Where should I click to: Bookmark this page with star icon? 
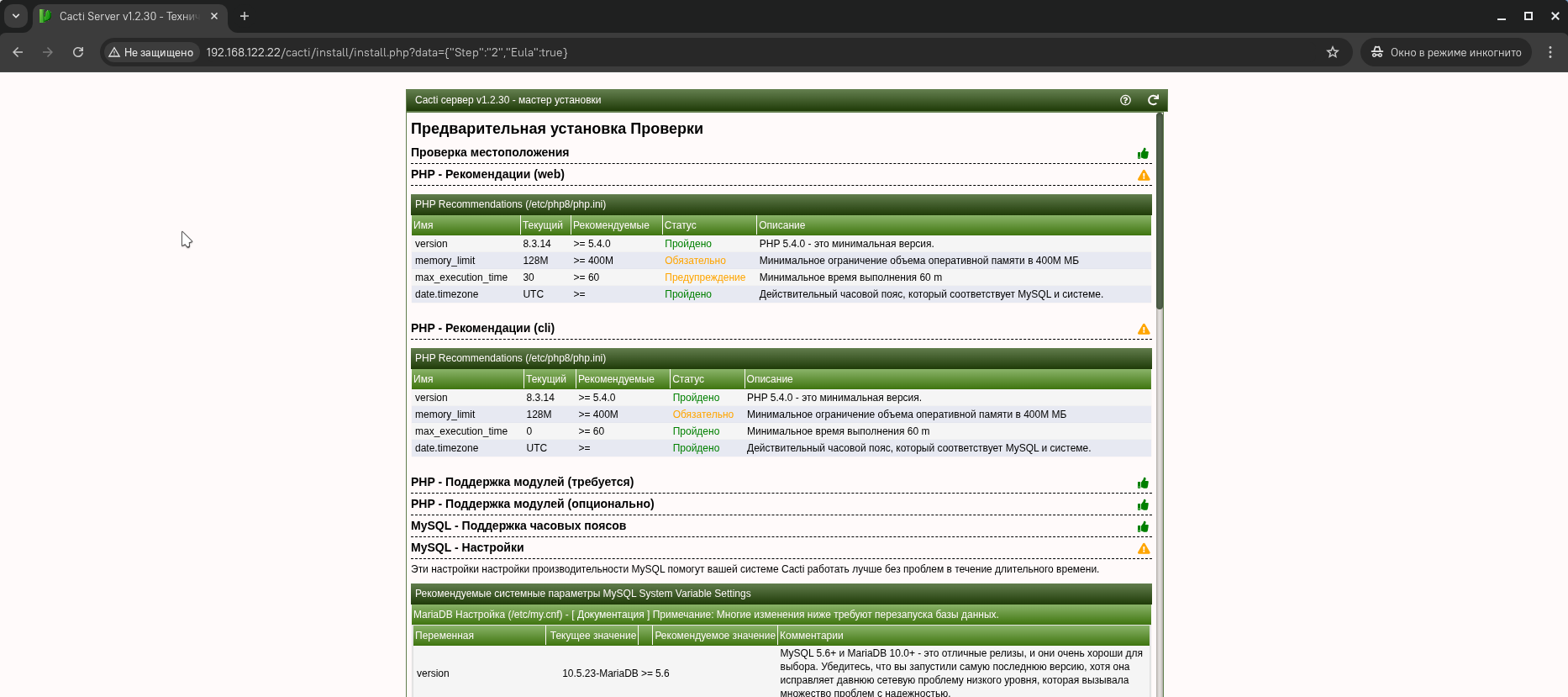1333,52
